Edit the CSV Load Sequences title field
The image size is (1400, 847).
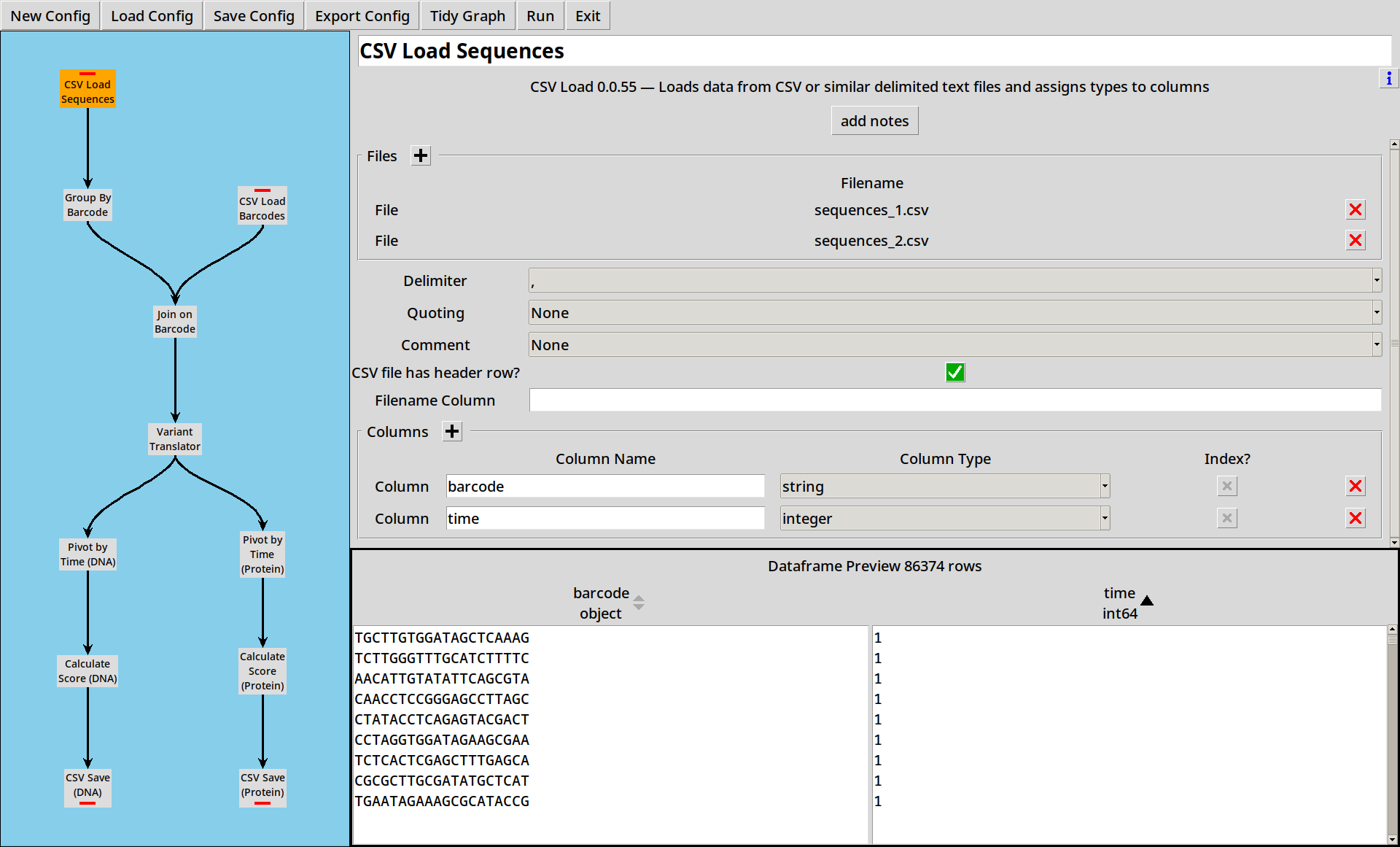click(x=874, y=51)
